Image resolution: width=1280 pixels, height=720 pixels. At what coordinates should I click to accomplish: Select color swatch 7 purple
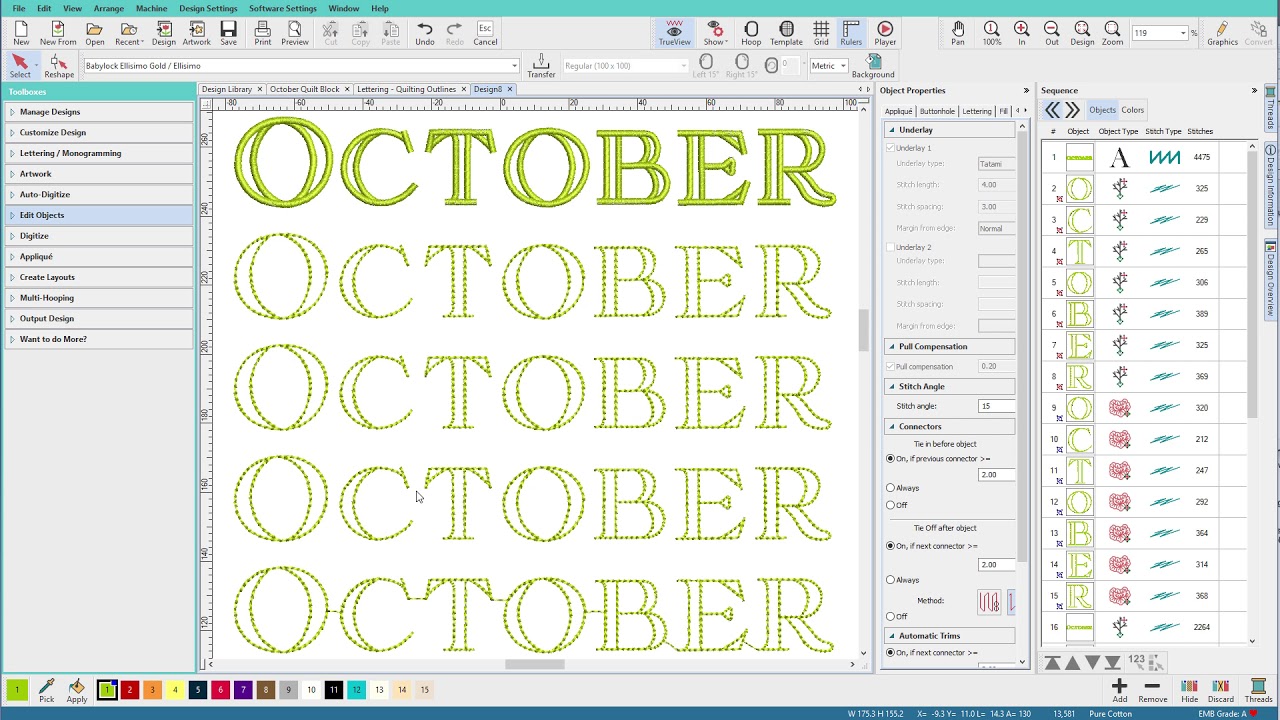point(243,690)
